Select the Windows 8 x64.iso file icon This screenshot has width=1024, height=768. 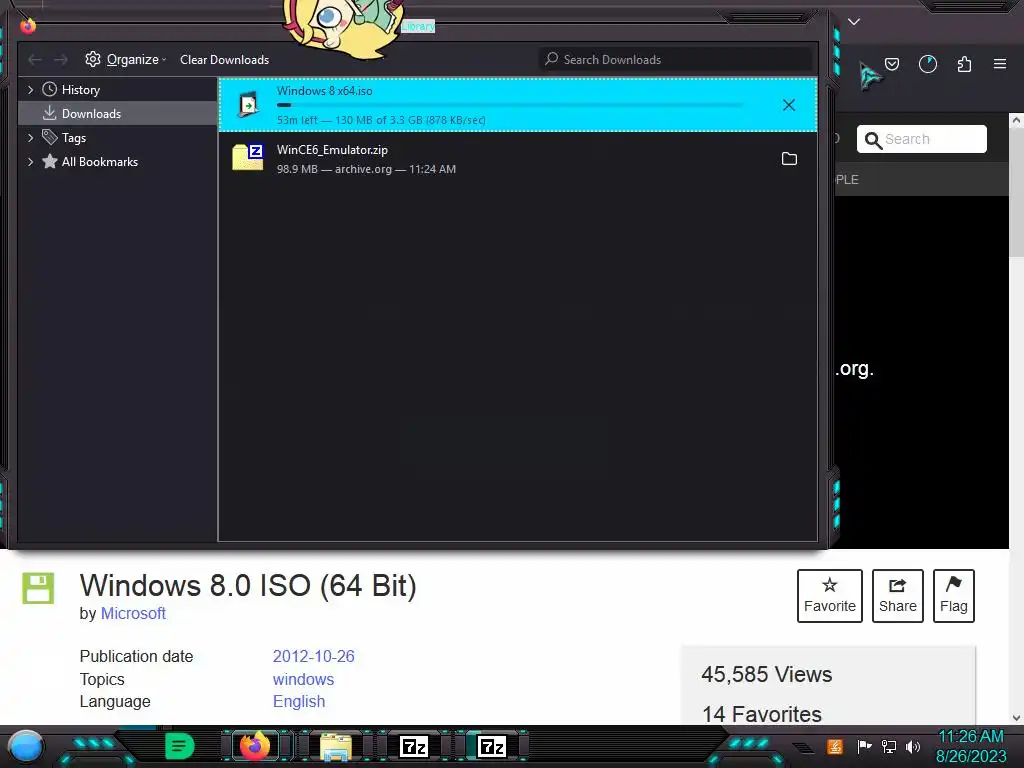[248, 104]
